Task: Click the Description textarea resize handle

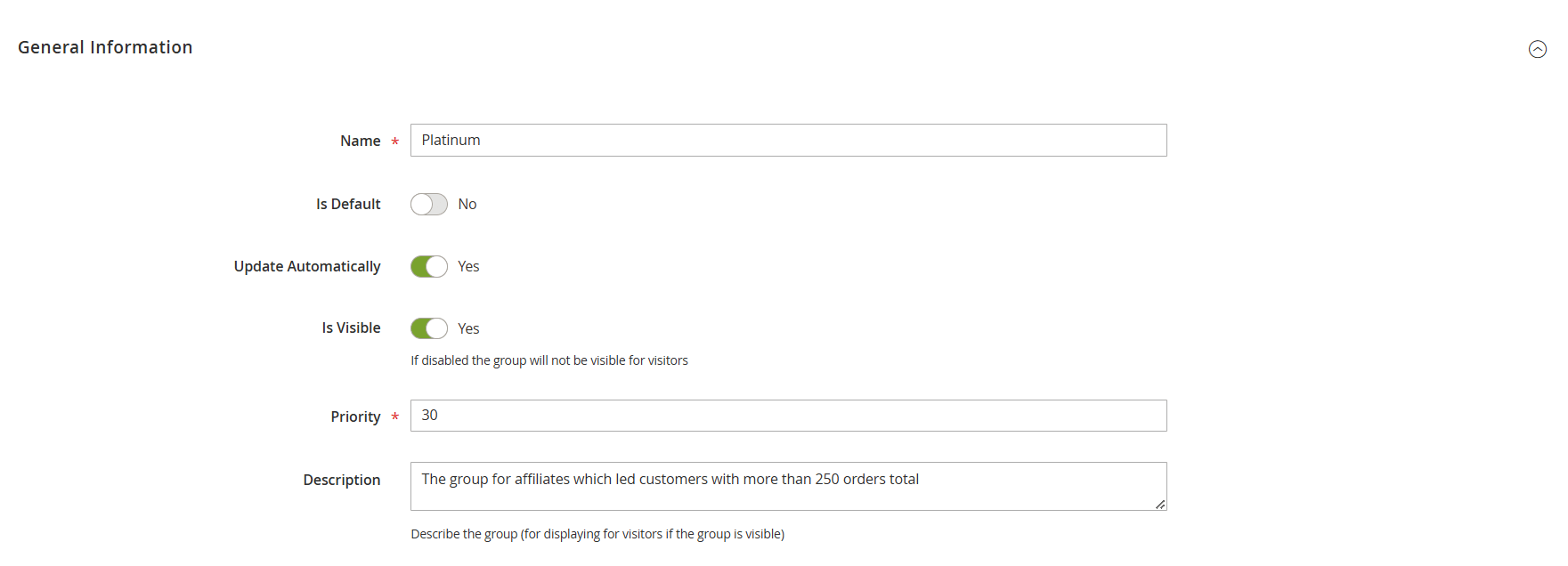Action: point(1160,506)
